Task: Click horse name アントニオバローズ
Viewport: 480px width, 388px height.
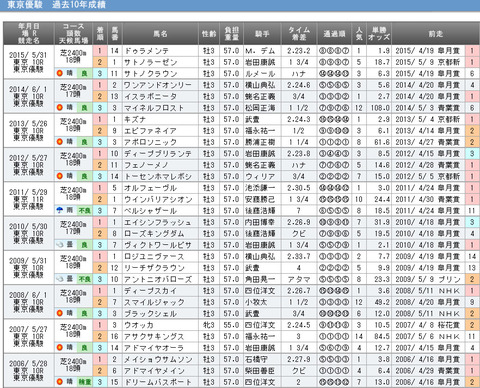Action: pos(158,279)
